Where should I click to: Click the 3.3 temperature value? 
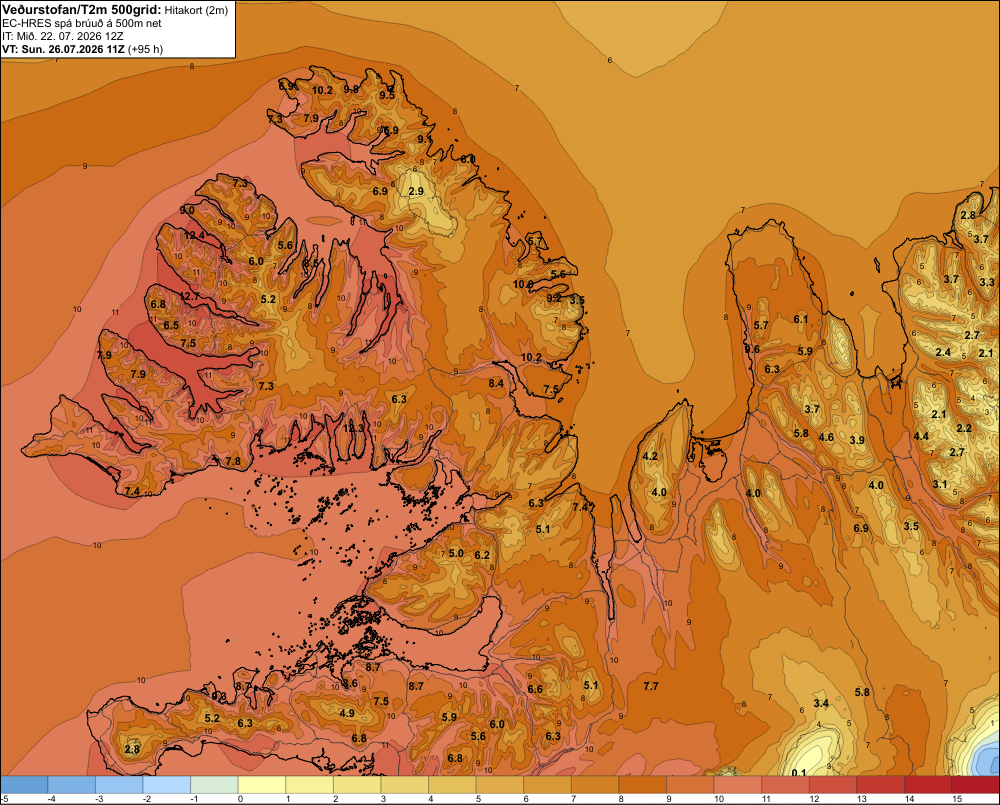(x=987, y=282)
